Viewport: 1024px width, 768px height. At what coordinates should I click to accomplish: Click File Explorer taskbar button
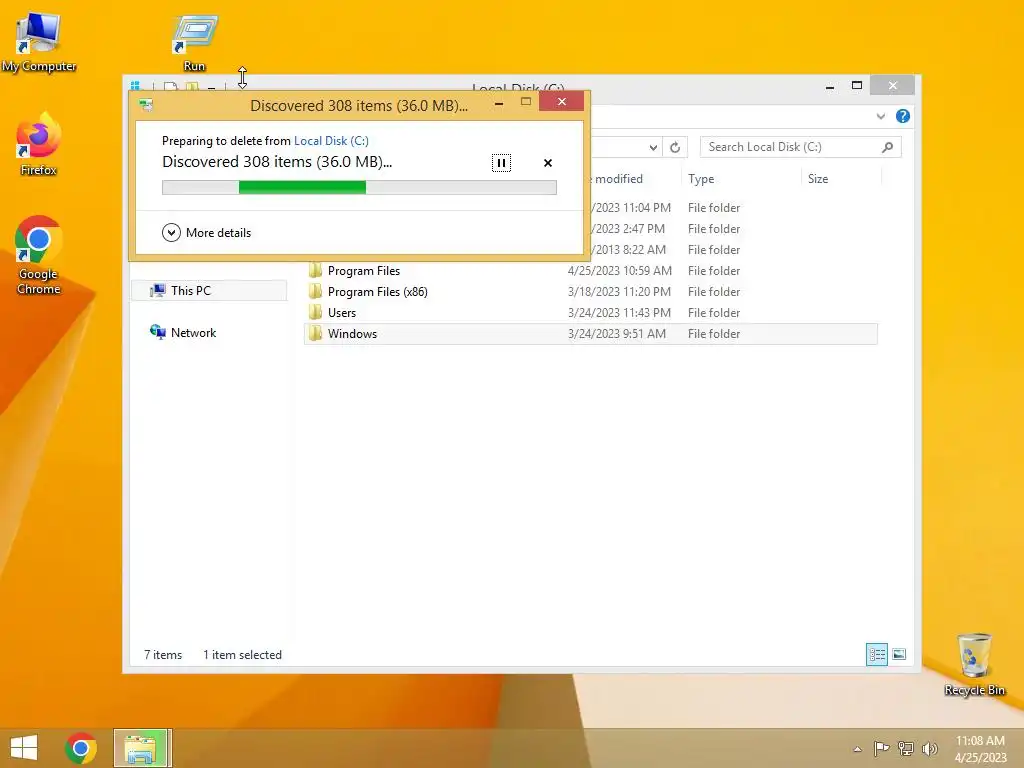142,748
